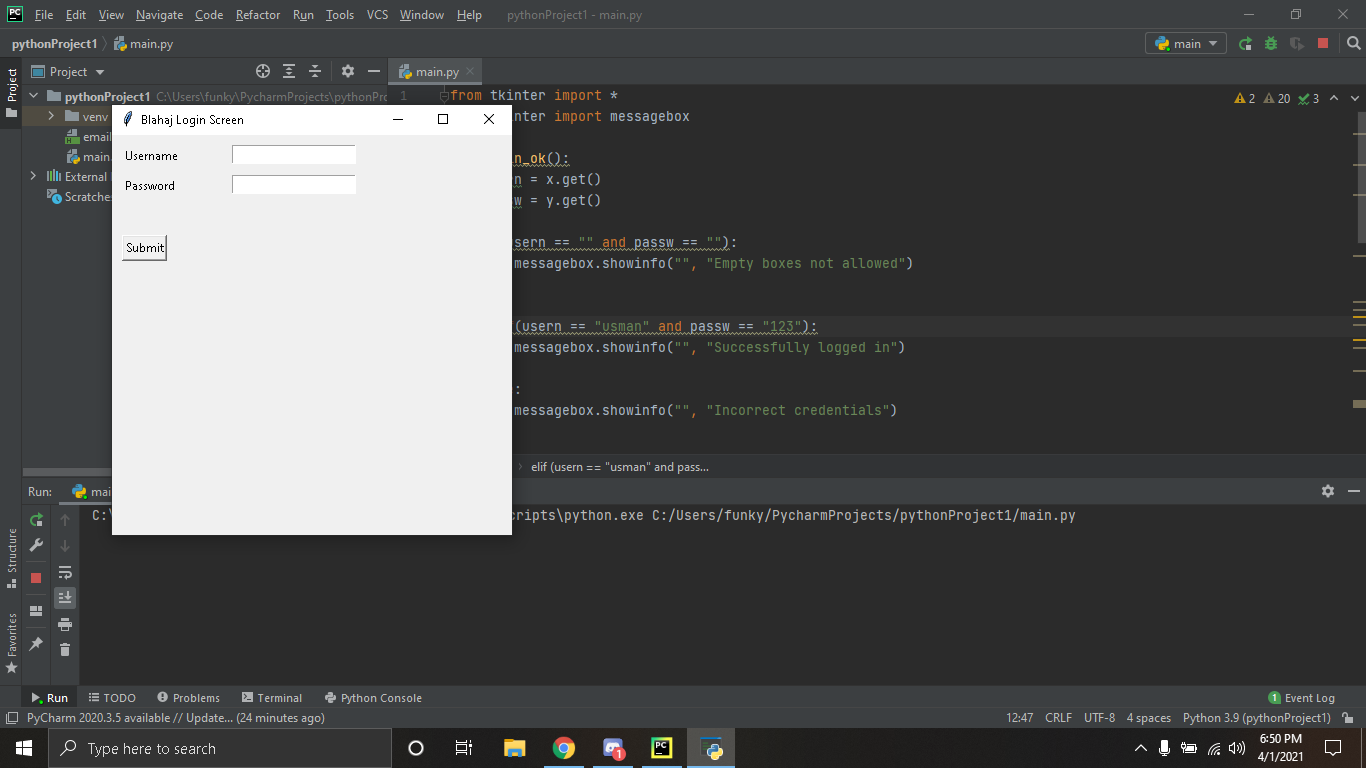Click the print icon in Run panel
This screenshot has width=1366, height=768.
click(x=65, y=624)
